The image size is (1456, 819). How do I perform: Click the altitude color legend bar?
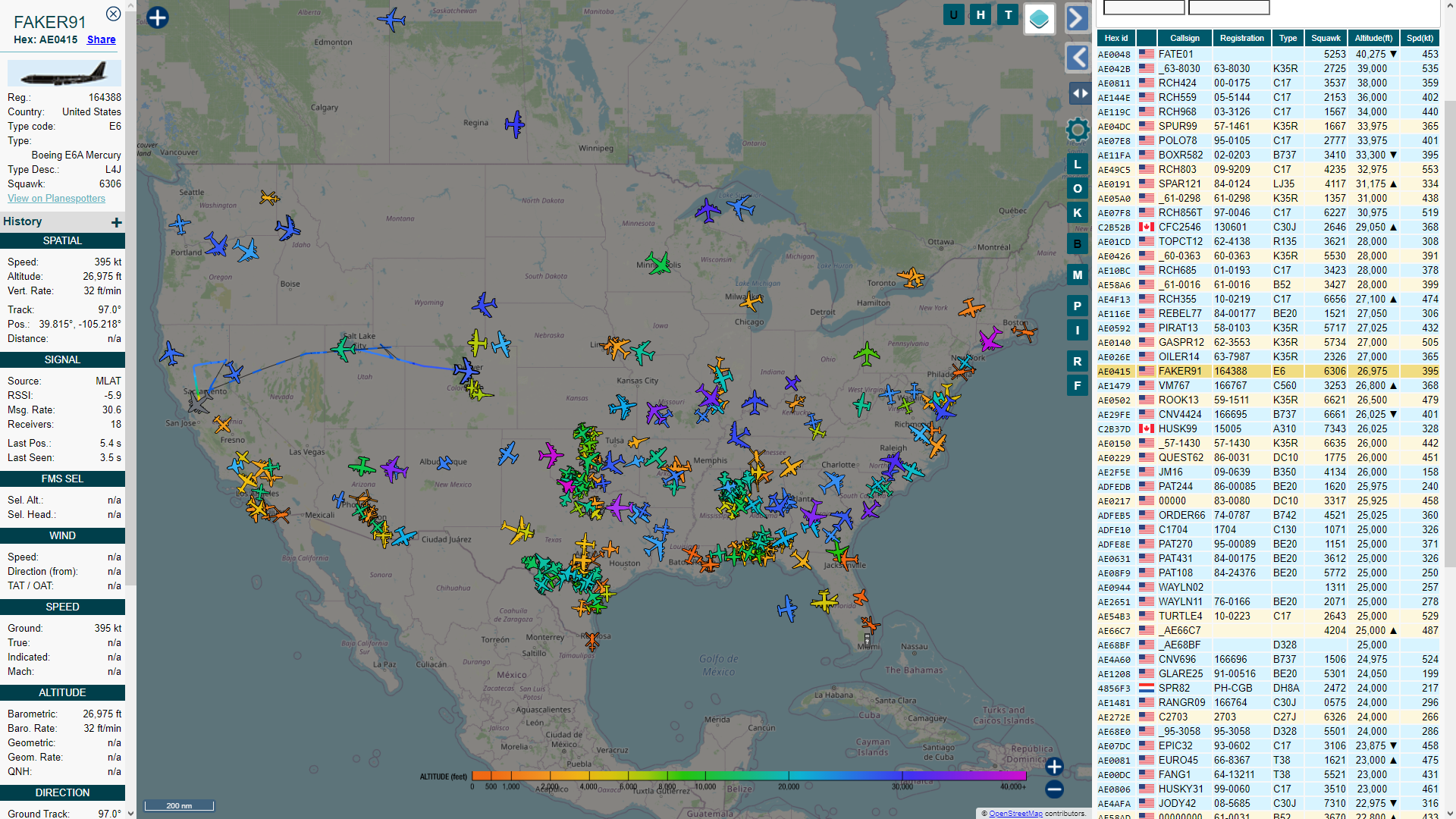[x=748, y=776]
